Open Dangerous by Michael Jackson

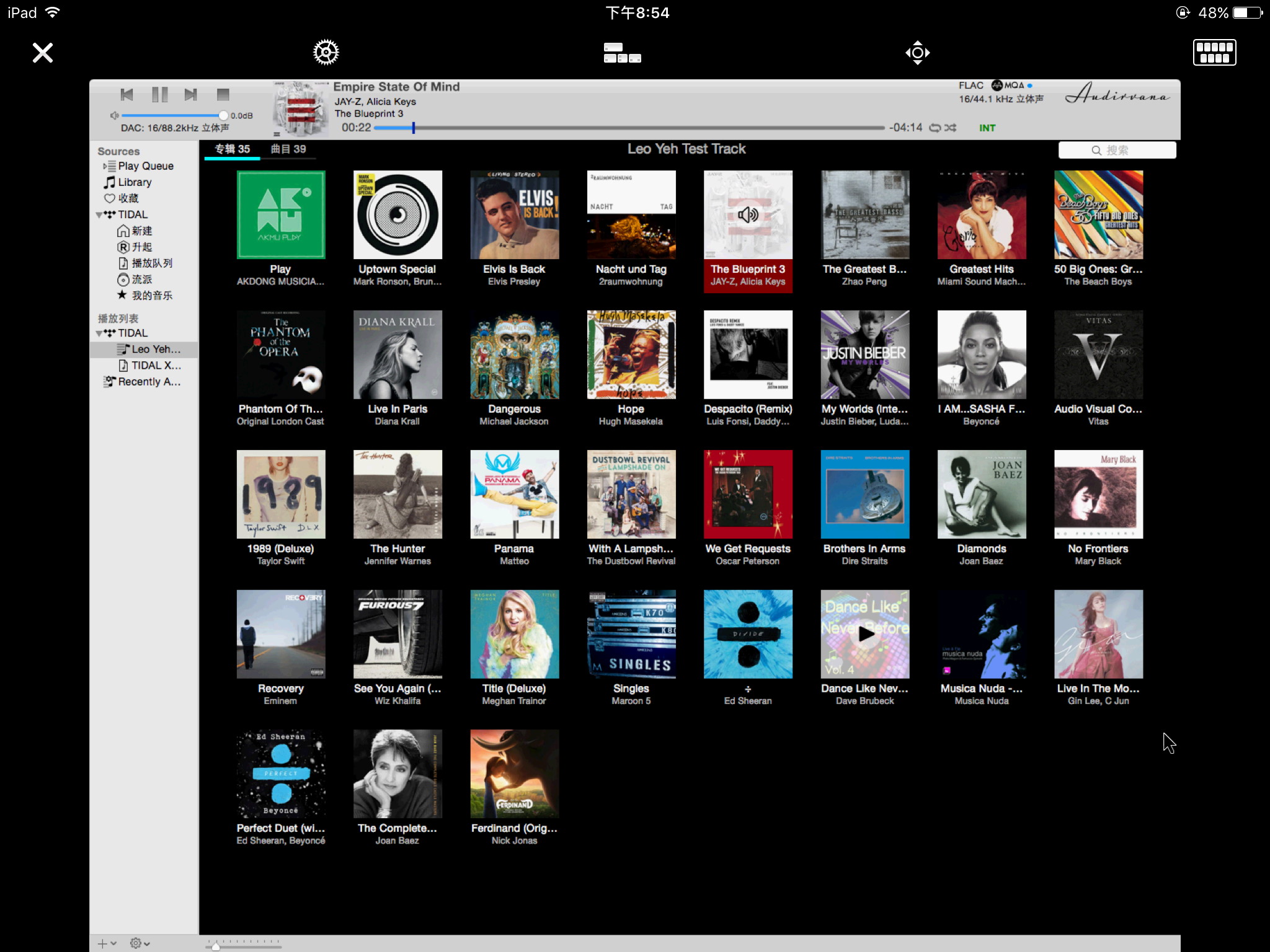pyautogui.click(x=515, y=355)
